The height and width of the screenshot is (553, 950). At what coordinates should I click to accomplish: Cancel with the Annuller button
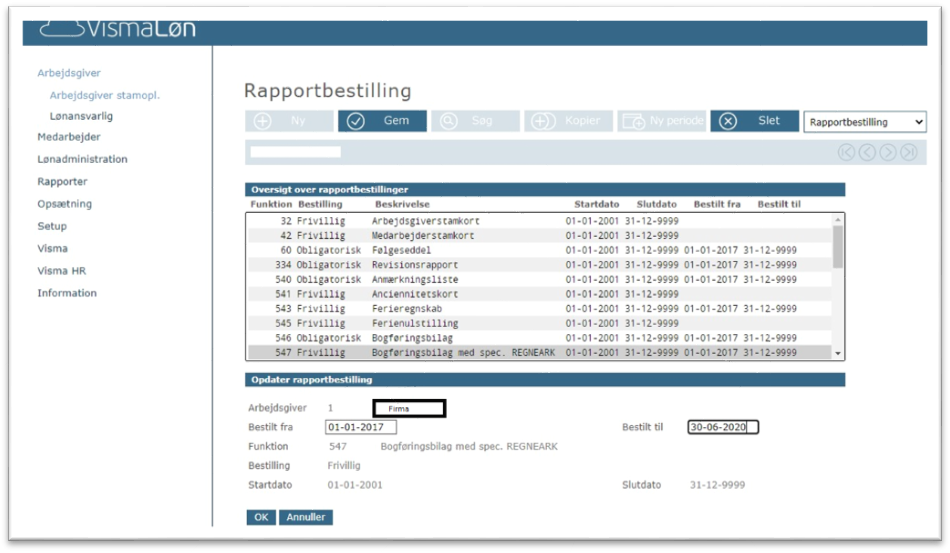click(305, 517)
